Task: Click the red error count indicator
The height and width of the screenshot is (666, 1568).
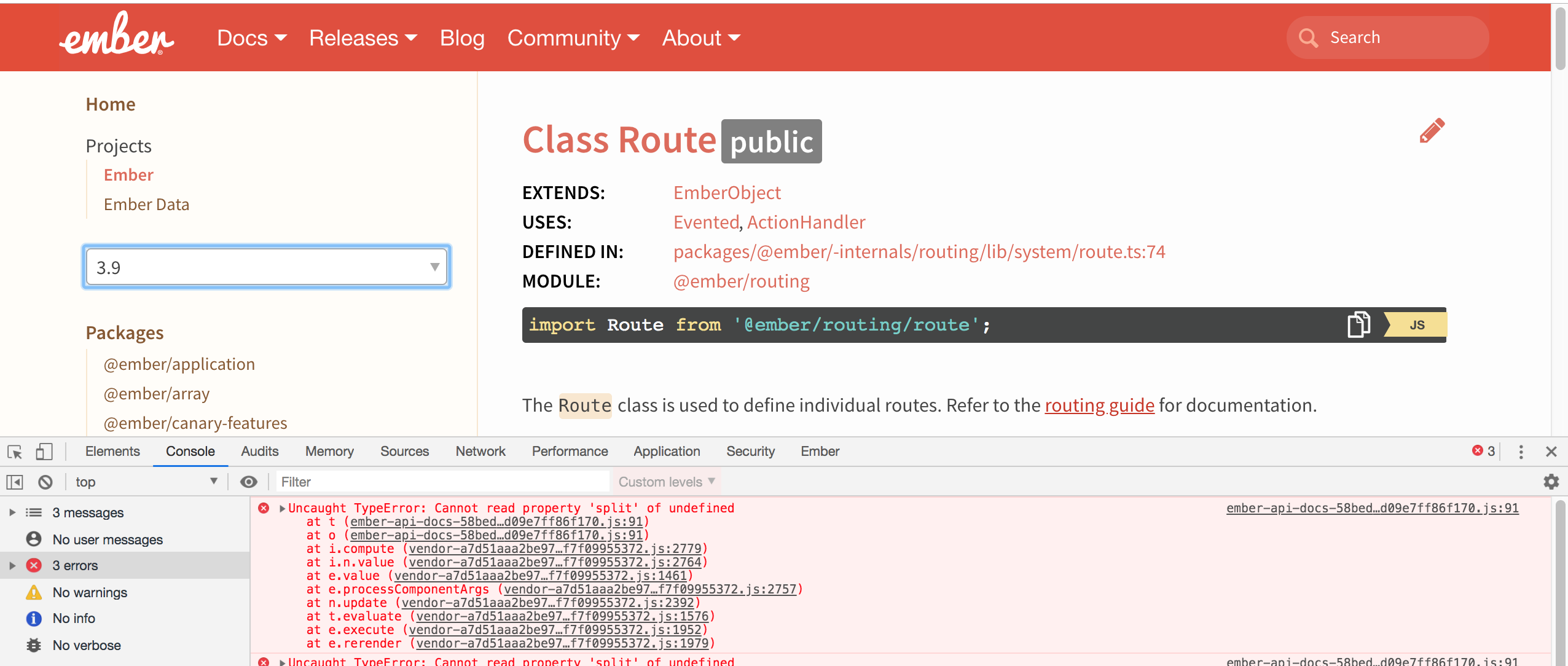Action: [1483, 452]
